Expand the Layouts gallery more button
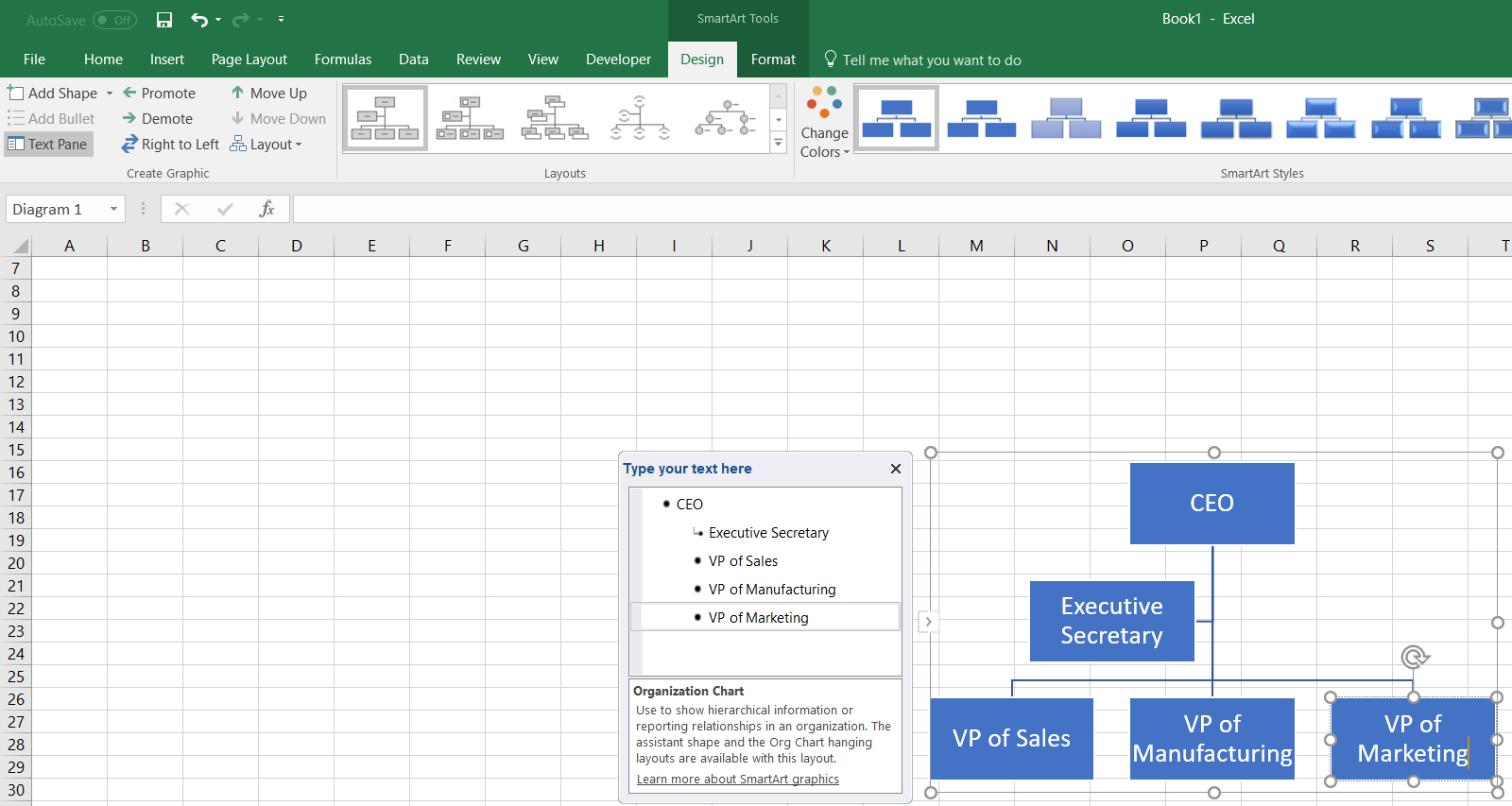 coord(779,144)
